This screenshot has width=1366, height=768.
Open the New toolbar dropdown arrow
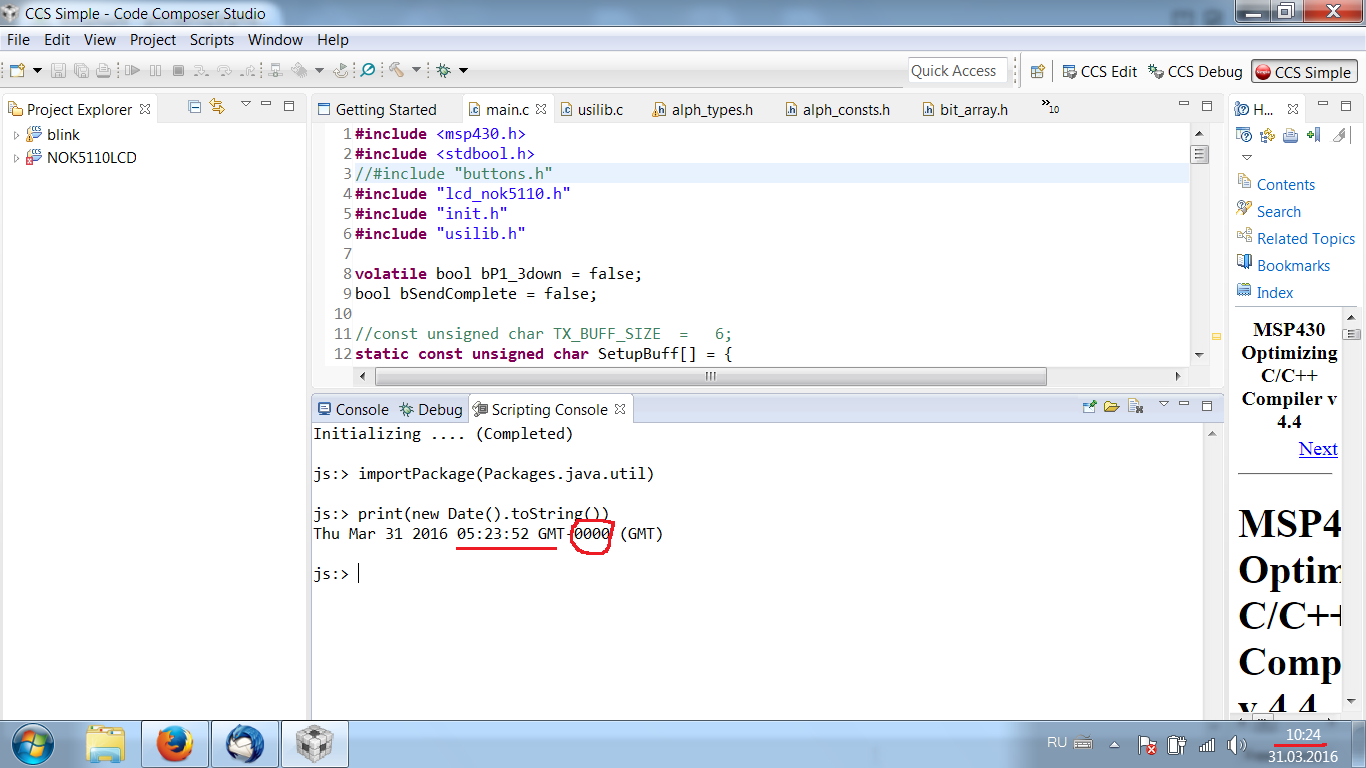pyautogui.click(x=36, y=71)
